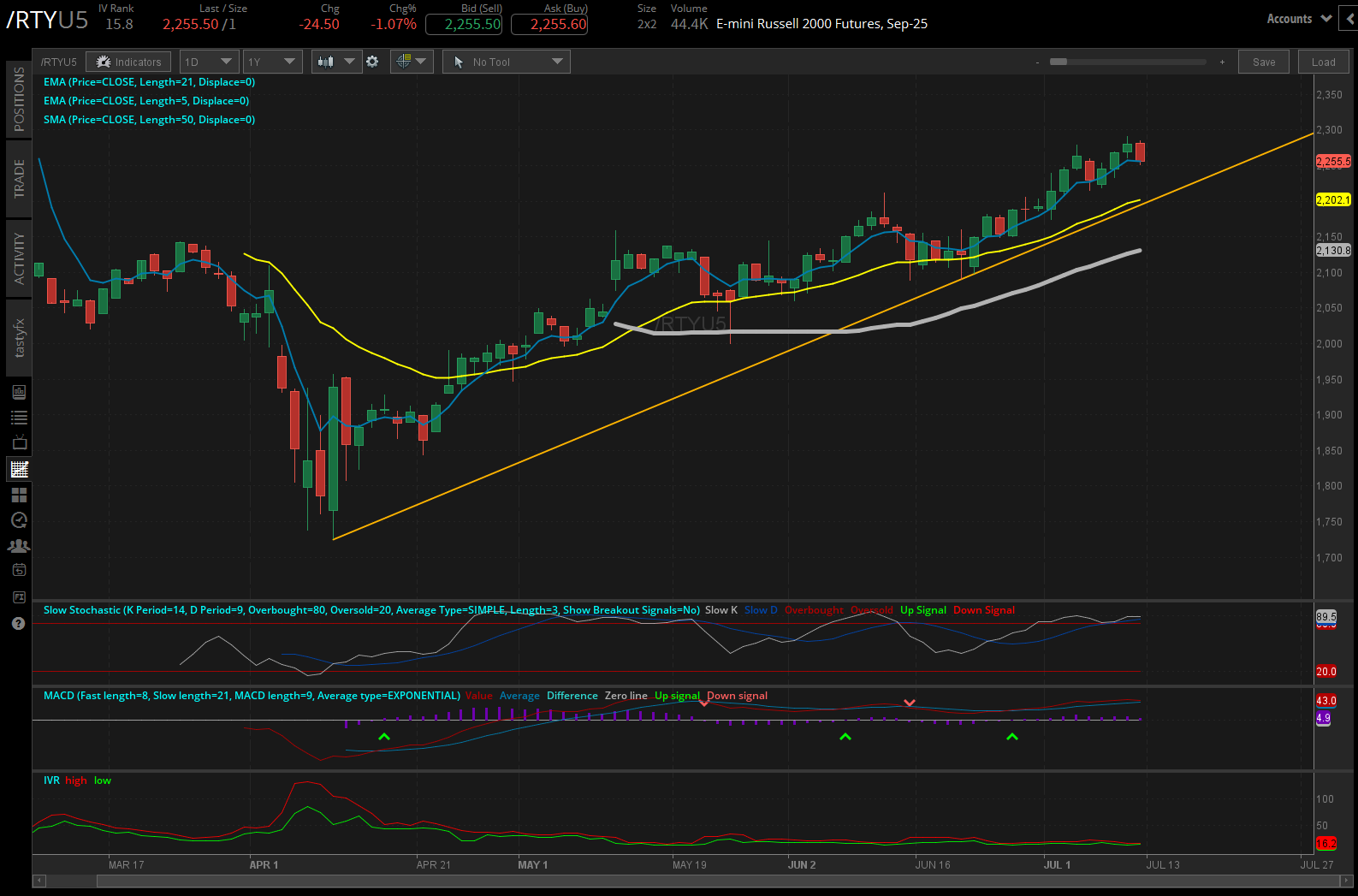The width and height of the screenshot is (1358, 896).
Task: Click the Save button
Action: (1264, 62)
